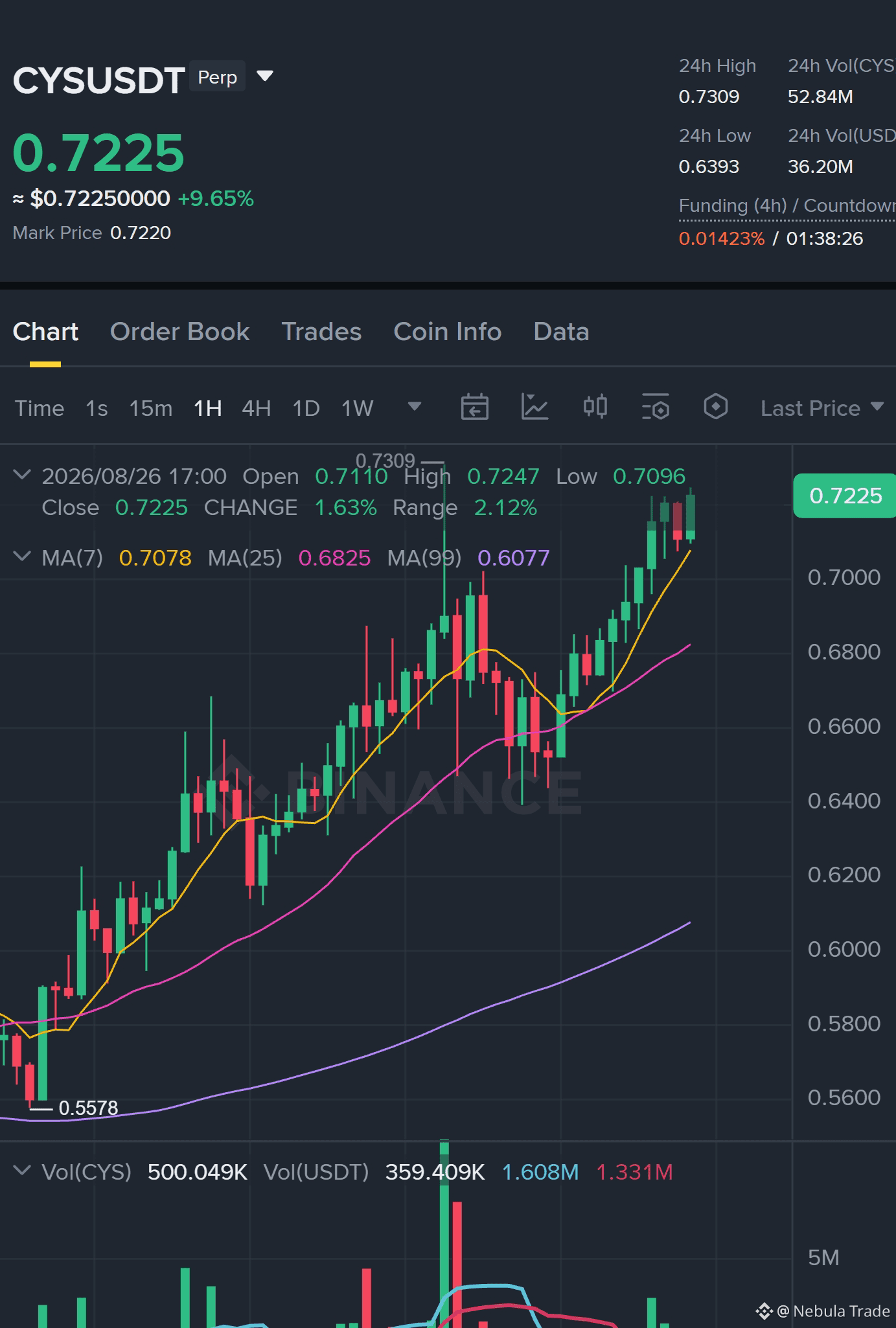The width and height of the screenshot is (896, 1328).
Task: Select the Time line chart interval
Action: [x=40, y=408]
